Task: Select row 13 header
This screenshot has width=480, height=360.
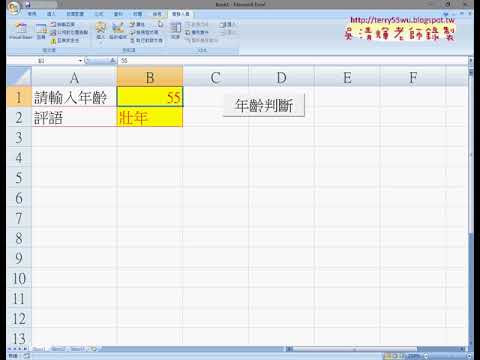Action: click(x=19, y=337)
